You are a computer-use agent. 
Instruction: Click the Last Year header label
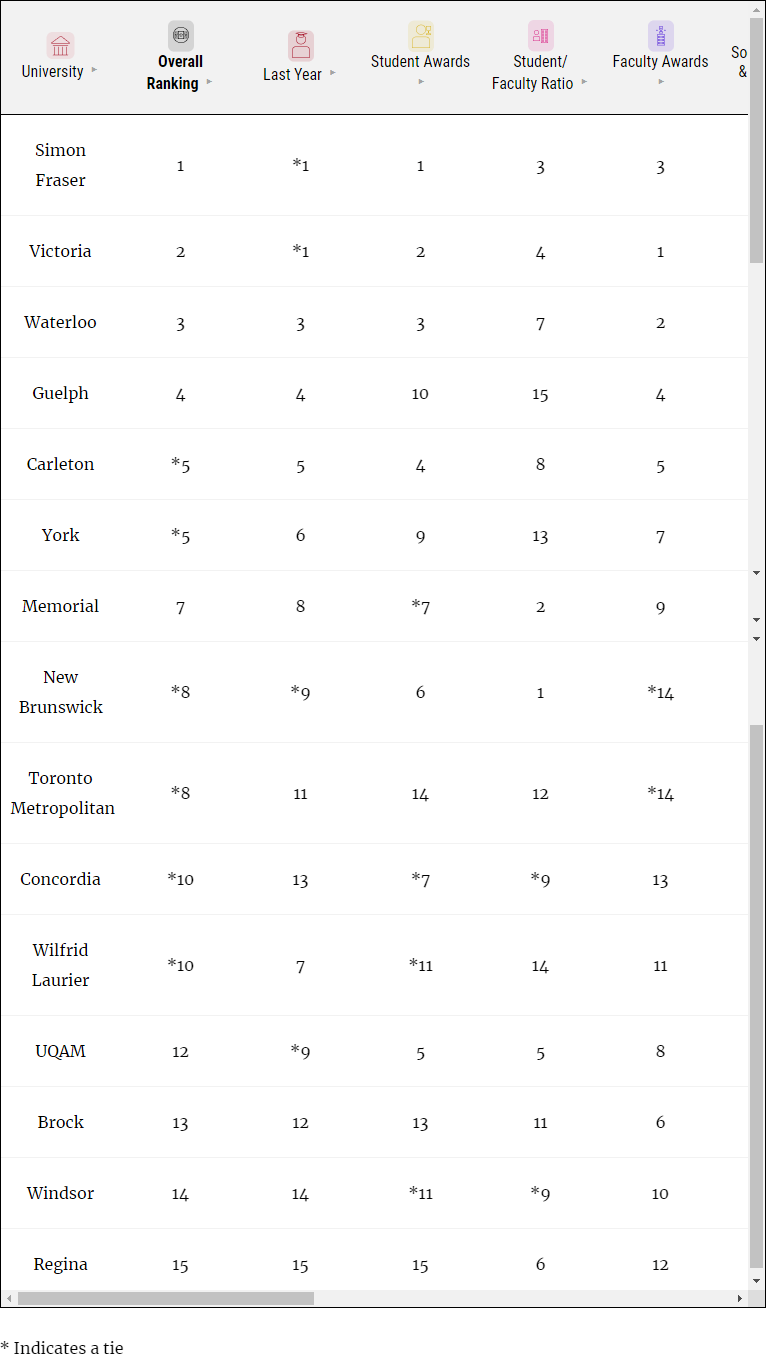[x=292, y=74]
